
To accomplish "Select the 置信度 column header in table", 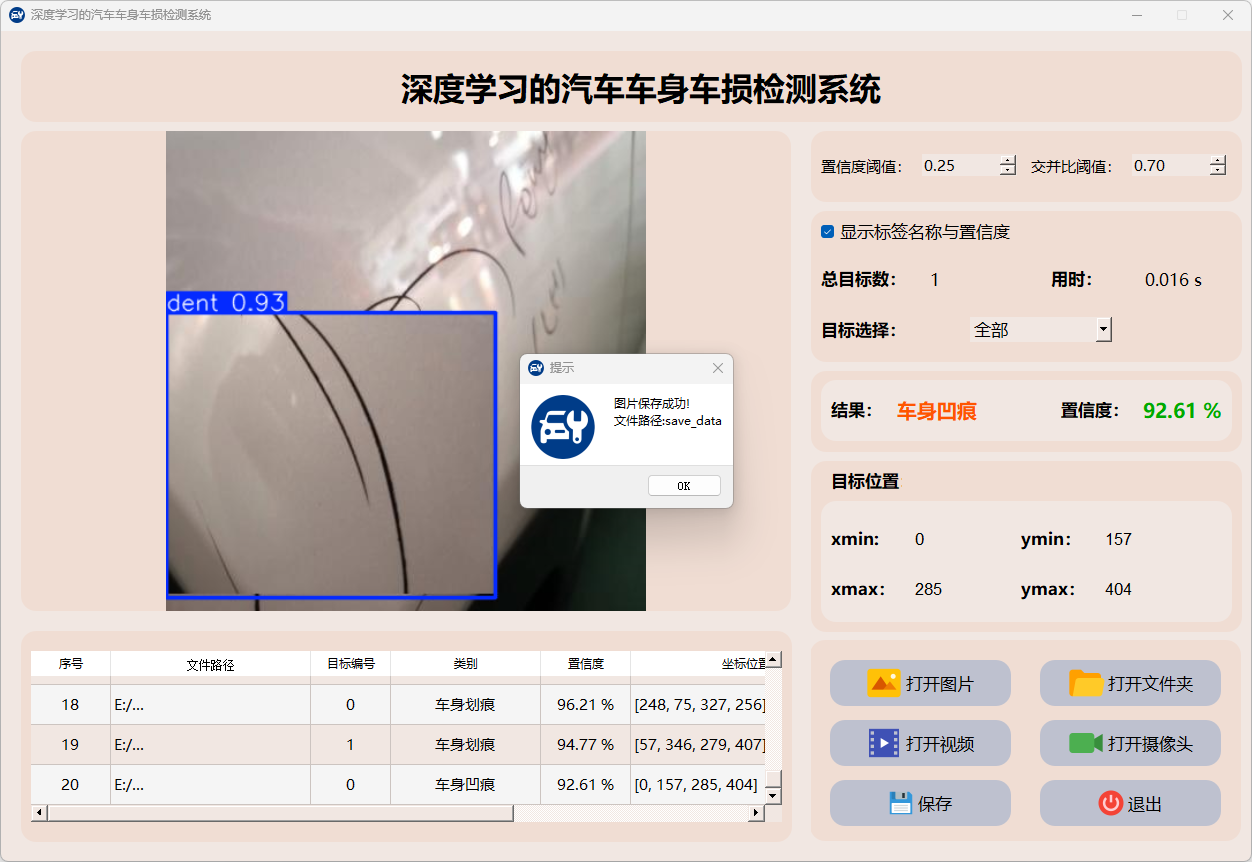I will tap(585, 664).
